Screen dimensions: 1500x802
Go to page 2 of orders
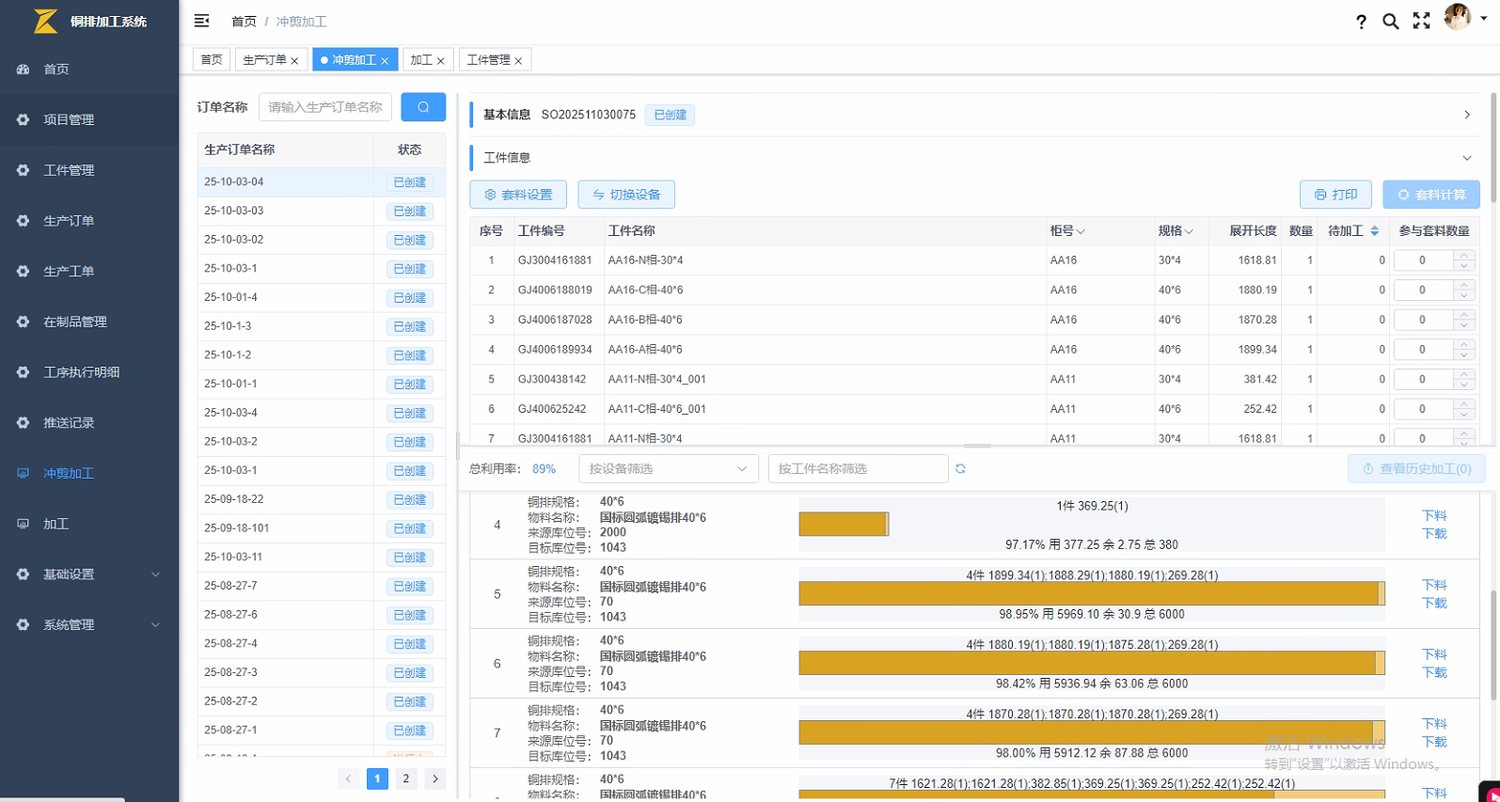click(x=405, y=778)
